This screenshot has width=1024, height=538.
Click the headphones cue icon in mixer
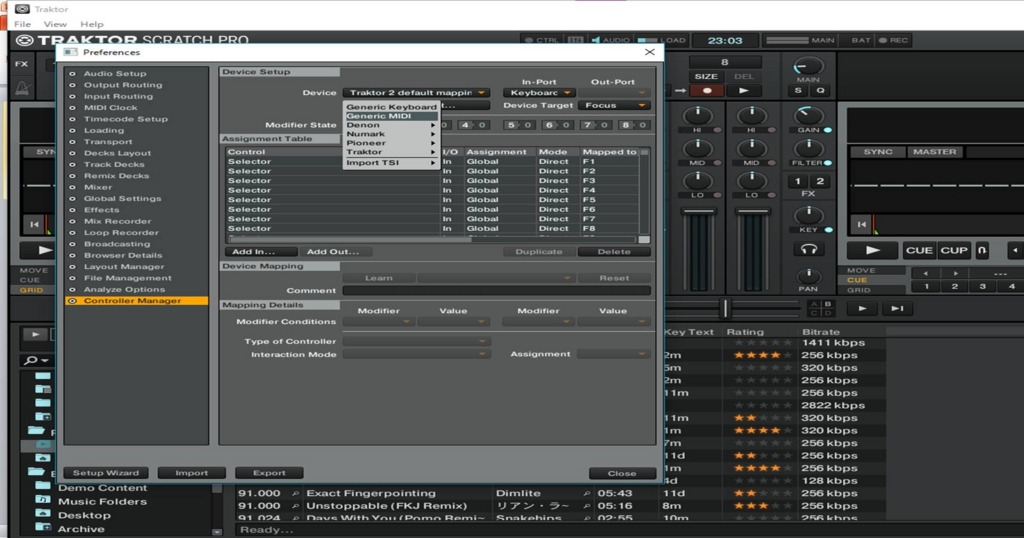tap(808, 249)
